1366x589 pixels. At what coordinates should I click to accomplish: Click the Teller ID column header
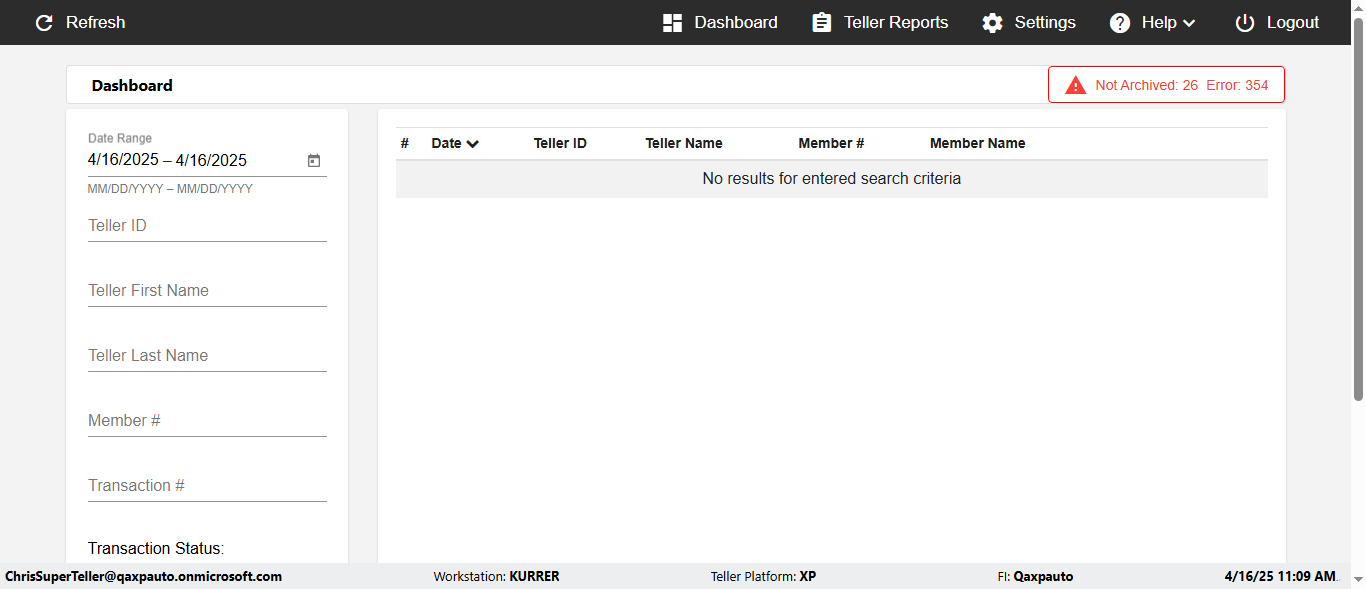(x=560, y=143)
